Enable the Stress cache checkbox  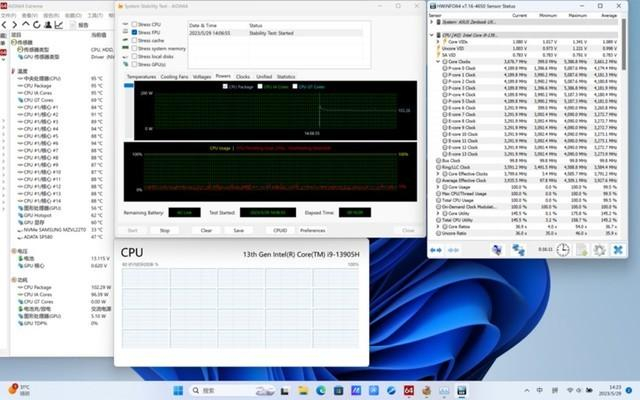(x=134, y=40)
